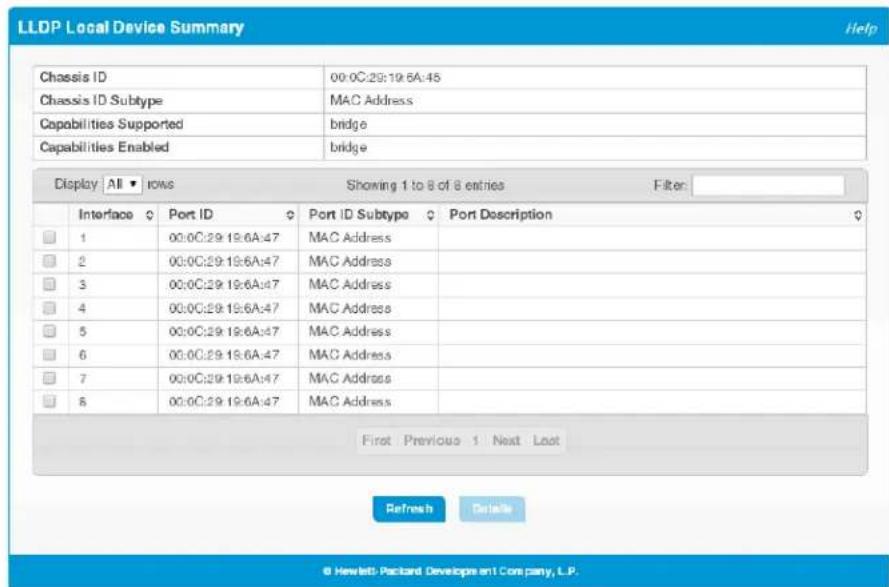Viewport: 889px width, 587px height.
Task: Select the checkbox for interface 8
Action: (49, 401)
